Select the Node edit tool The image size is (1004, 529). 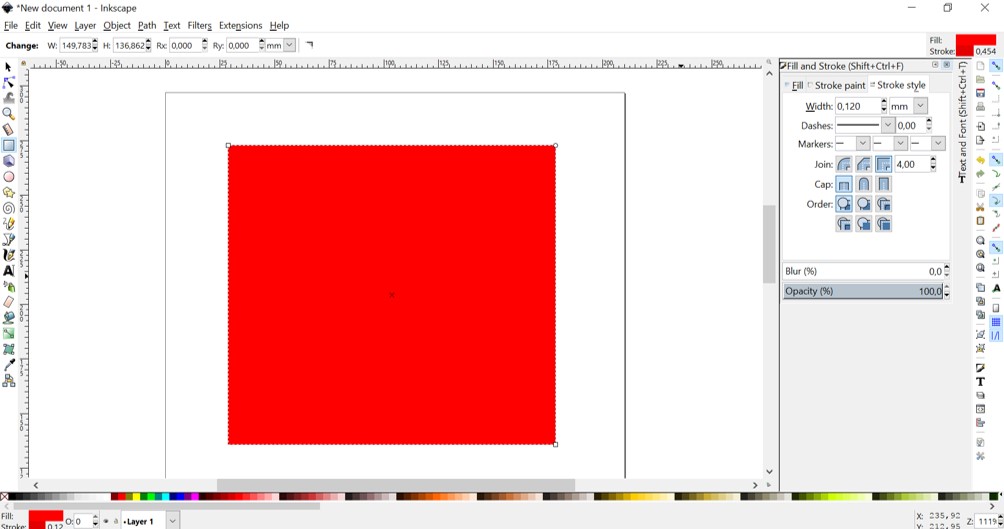point(8,83)
